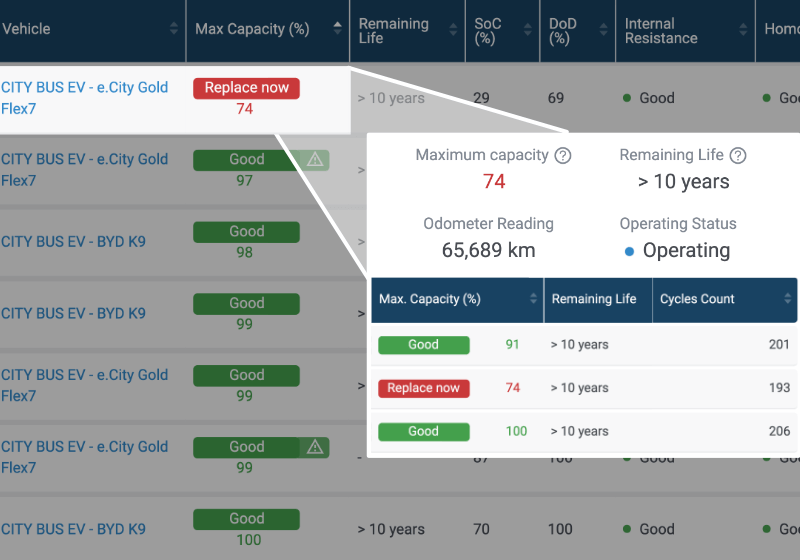Screen dimensions: 800x560
Task: Click > 10 years in bottom BYD K9 row
Action: (x=391, y=529)
